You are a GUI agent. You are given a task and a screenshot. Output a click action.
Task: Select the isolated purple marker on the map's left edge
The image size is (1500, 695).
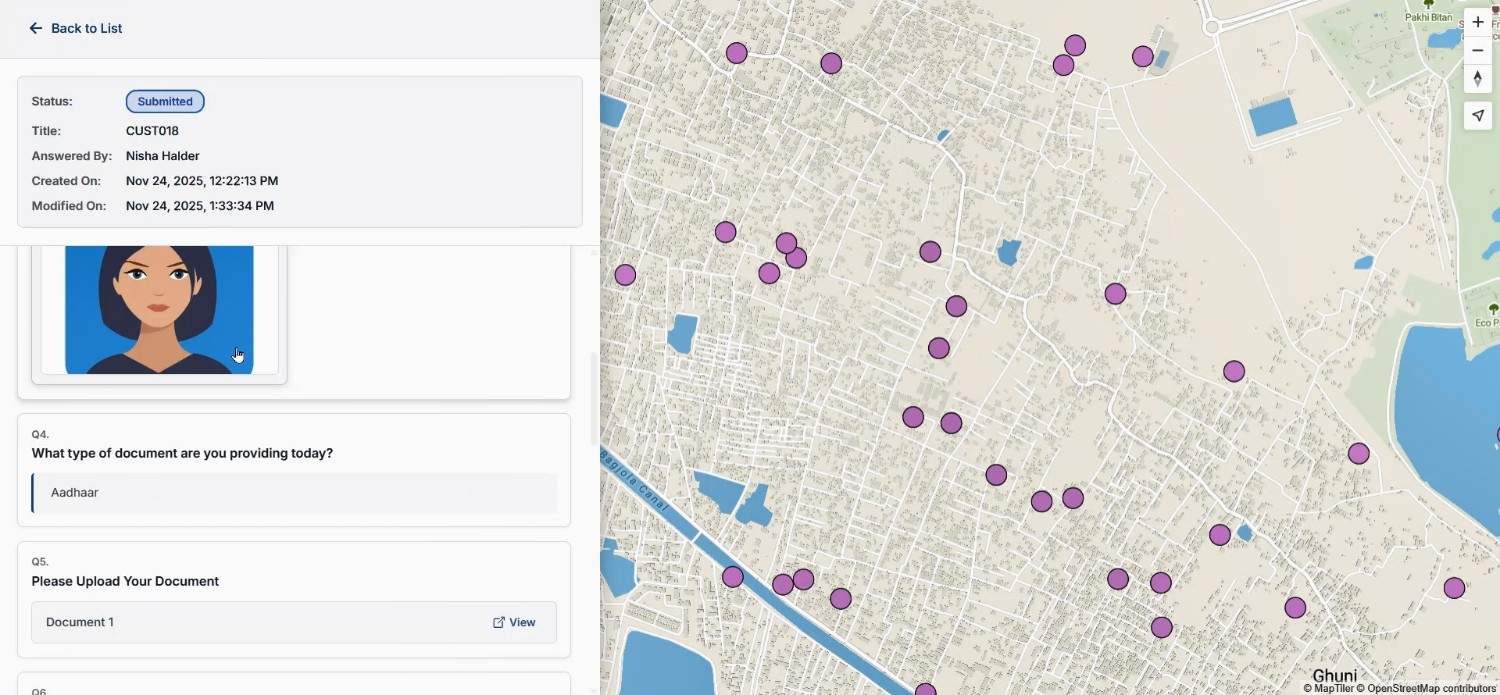click(x=625, y=274)
